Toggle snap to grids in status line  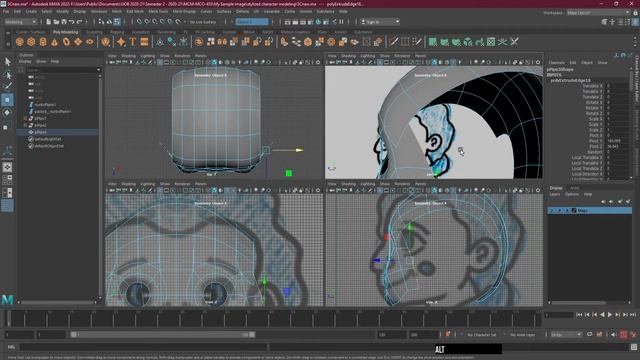pyautogui.click(x=139, y=22)
